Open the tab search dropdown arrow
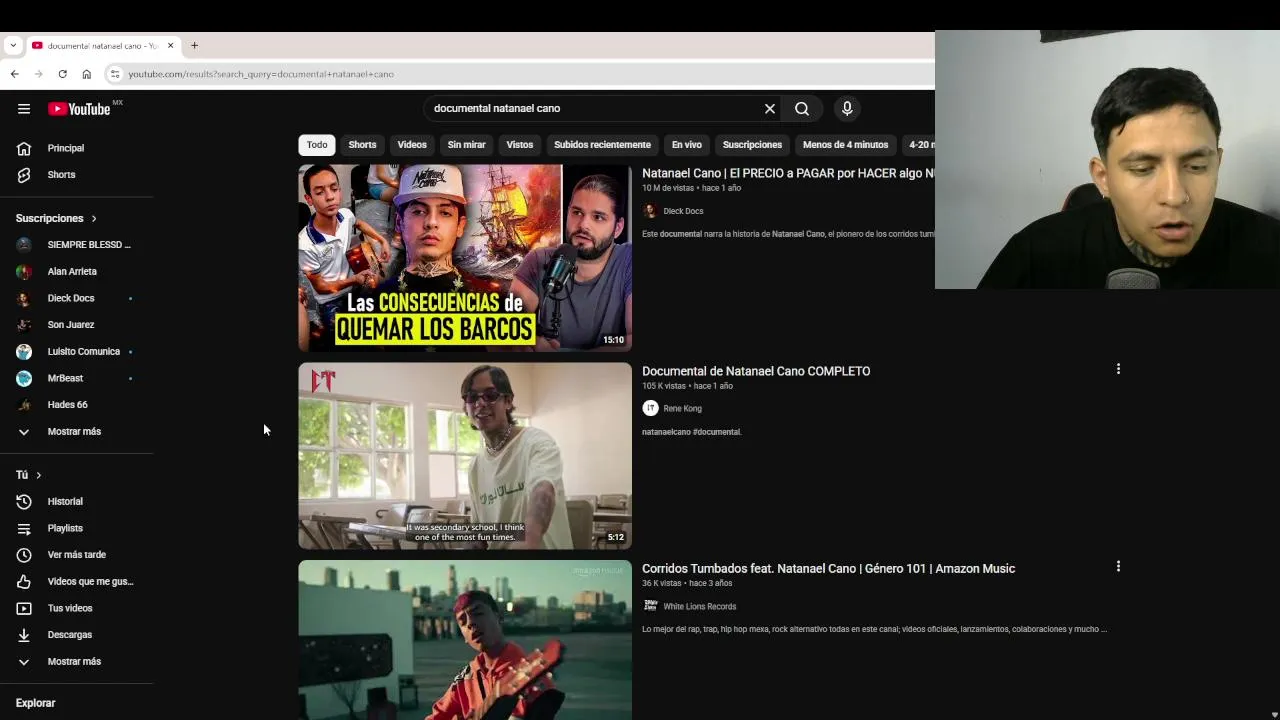 [13, 45]
